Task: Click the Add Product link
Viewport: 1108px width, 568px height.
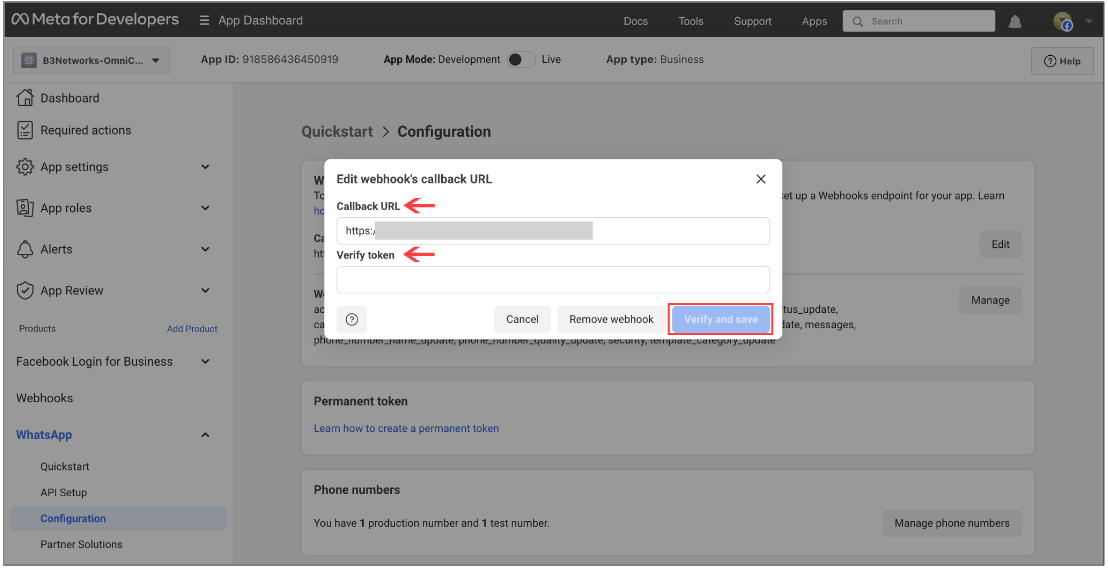Action: [x=192, y=329]
